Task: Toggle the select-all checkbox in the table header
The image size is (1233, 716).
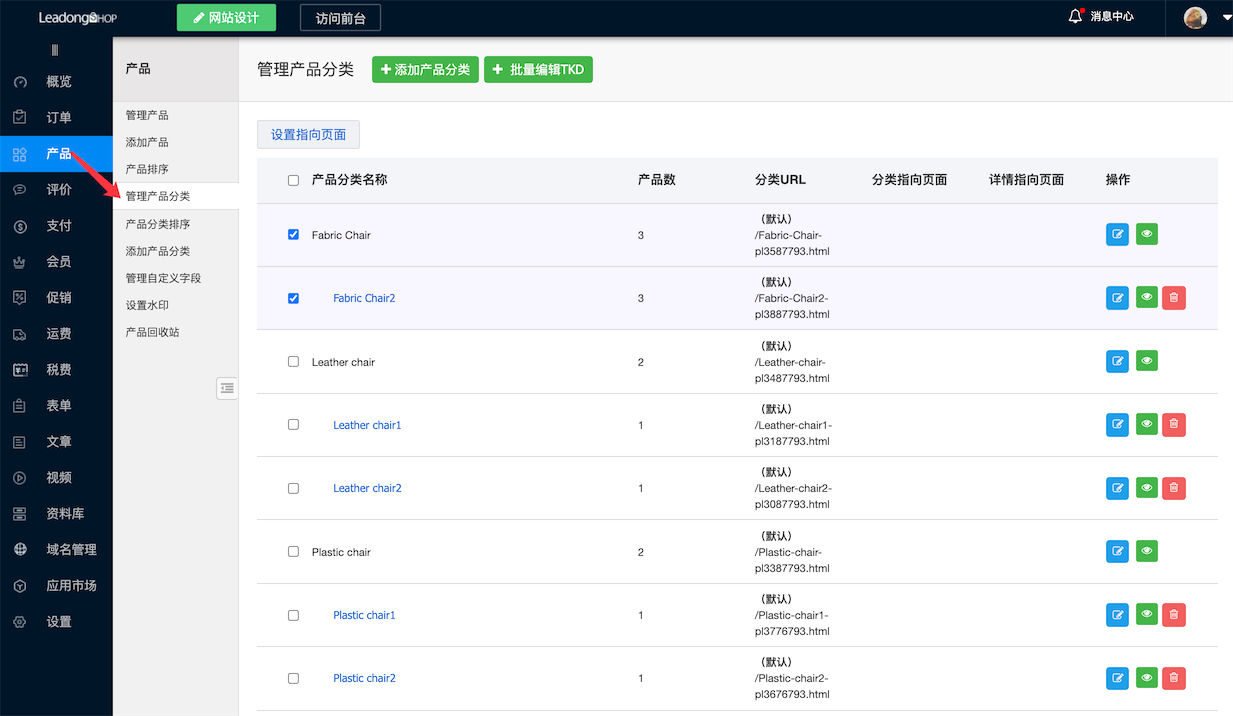Action: pos(293,179)
